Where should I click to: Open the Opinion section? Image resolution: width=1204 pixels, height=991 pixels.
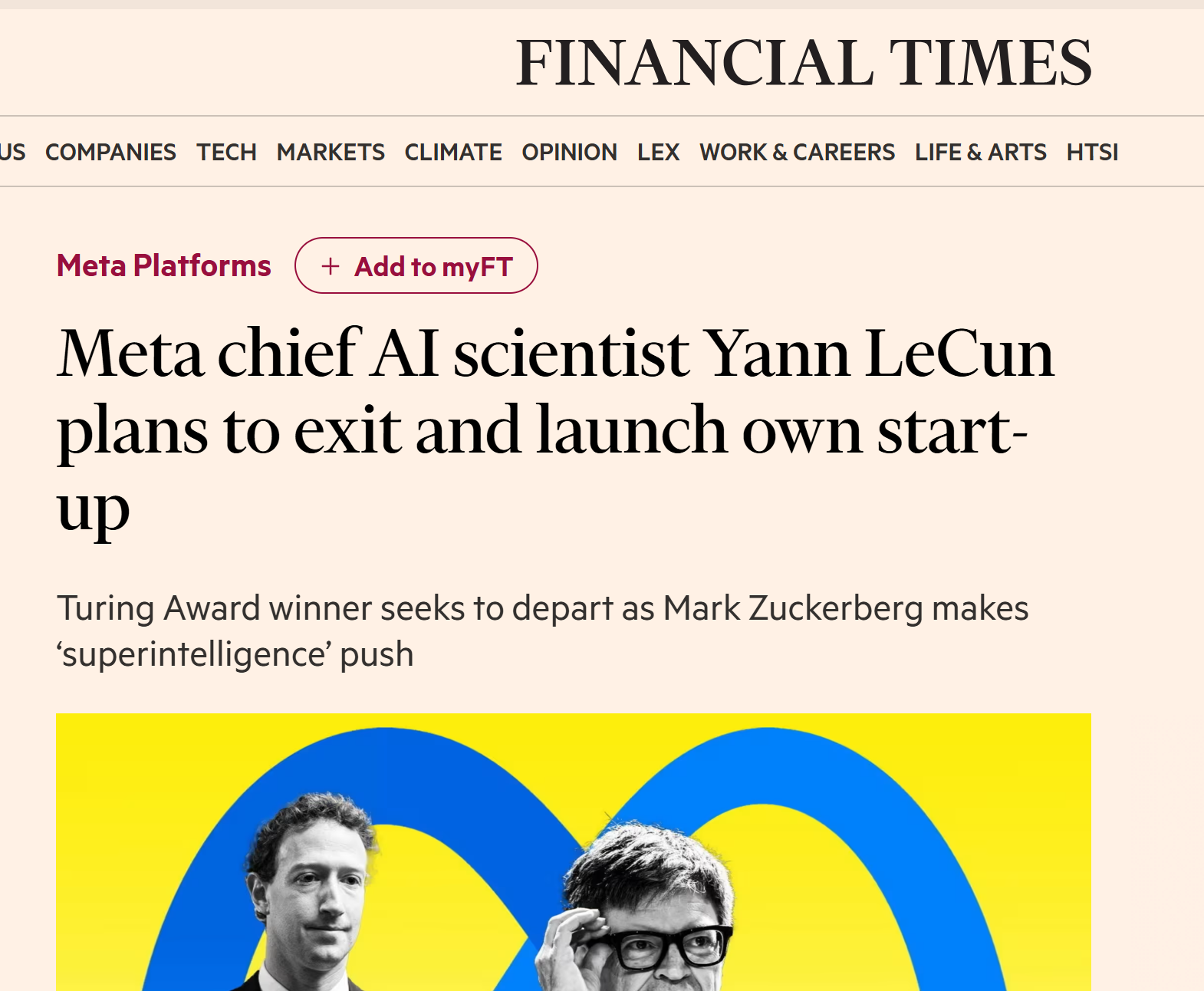tap(569, 153)
